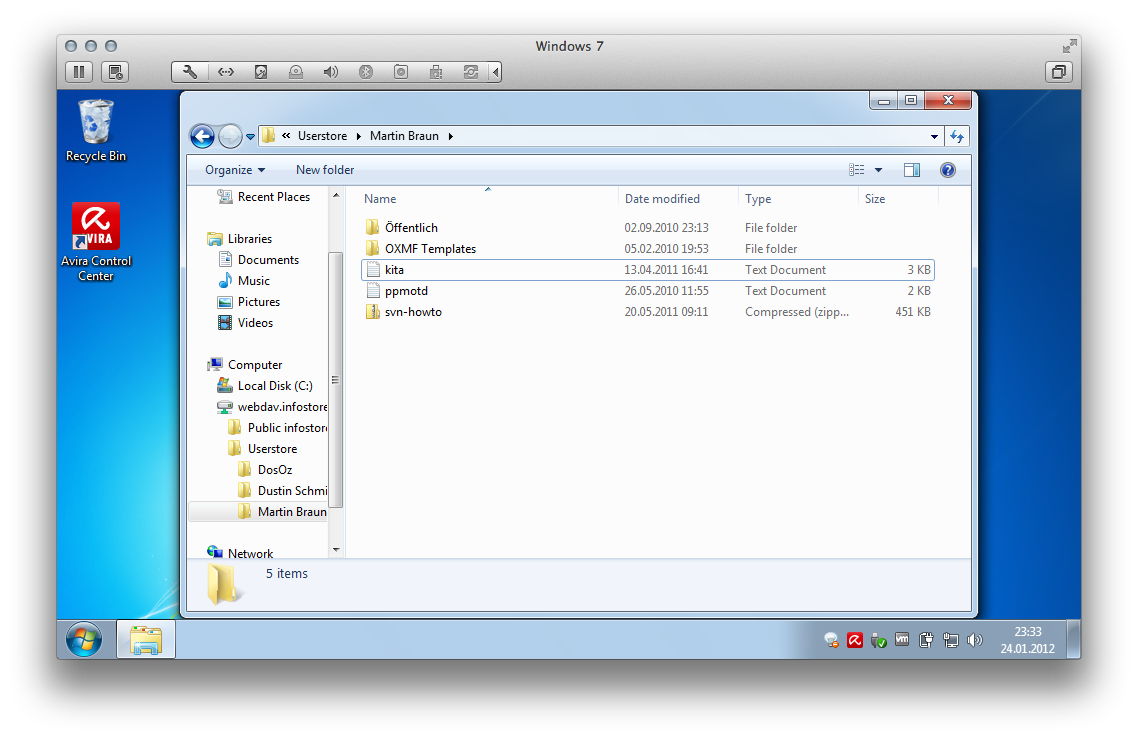Open VM settings wrench icon
The image size is (1138, 738).
pyautogui.click(x=190, y=72)
